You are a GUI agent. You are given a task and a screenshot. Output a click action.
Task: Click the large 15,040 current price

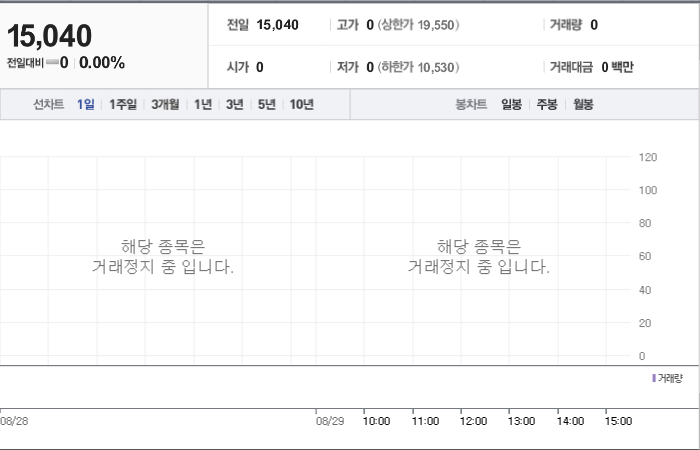pos(49,36)
